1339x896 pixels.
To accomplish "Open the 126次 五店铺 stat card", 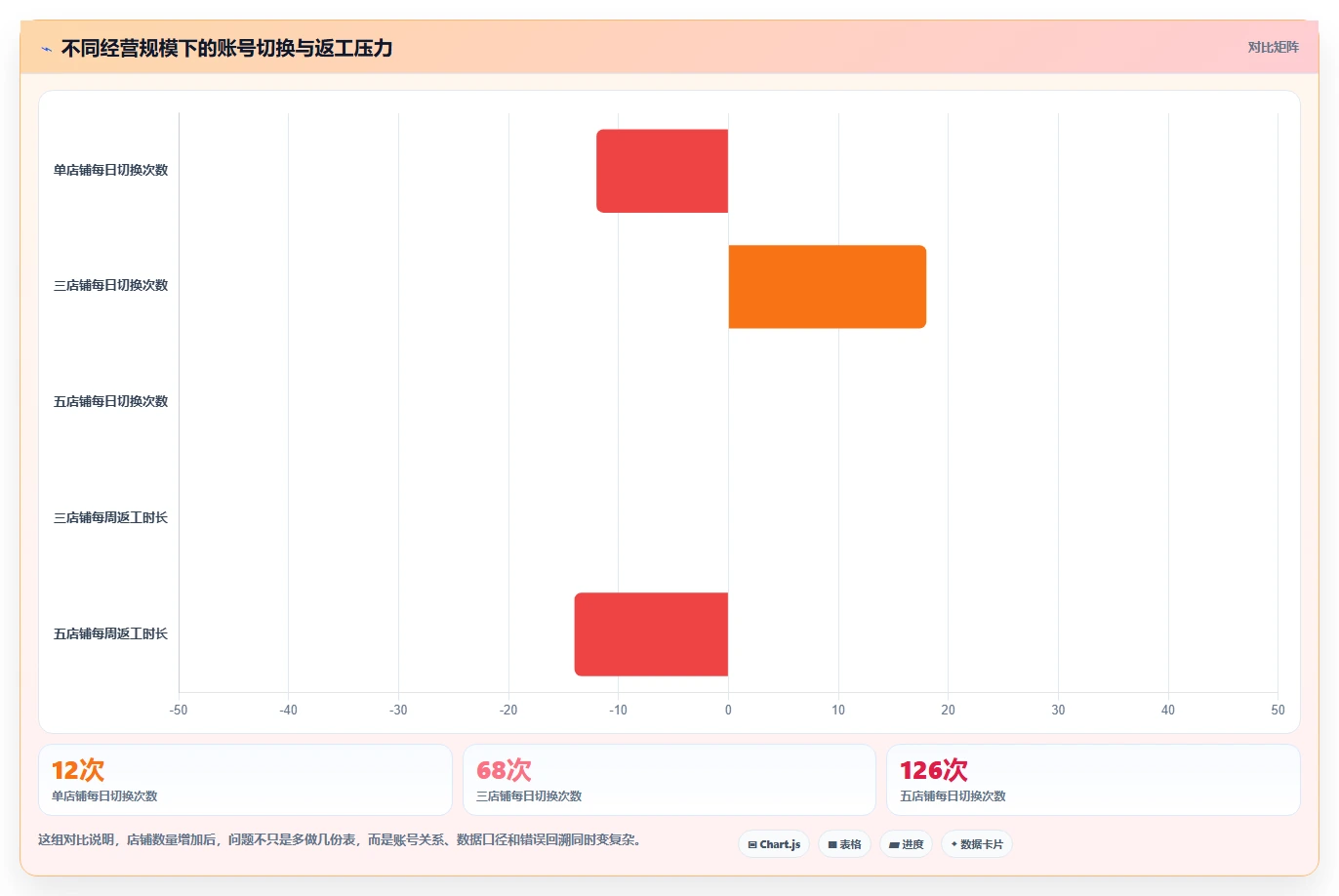I will pyautogui.click(x=1093, y=780).
